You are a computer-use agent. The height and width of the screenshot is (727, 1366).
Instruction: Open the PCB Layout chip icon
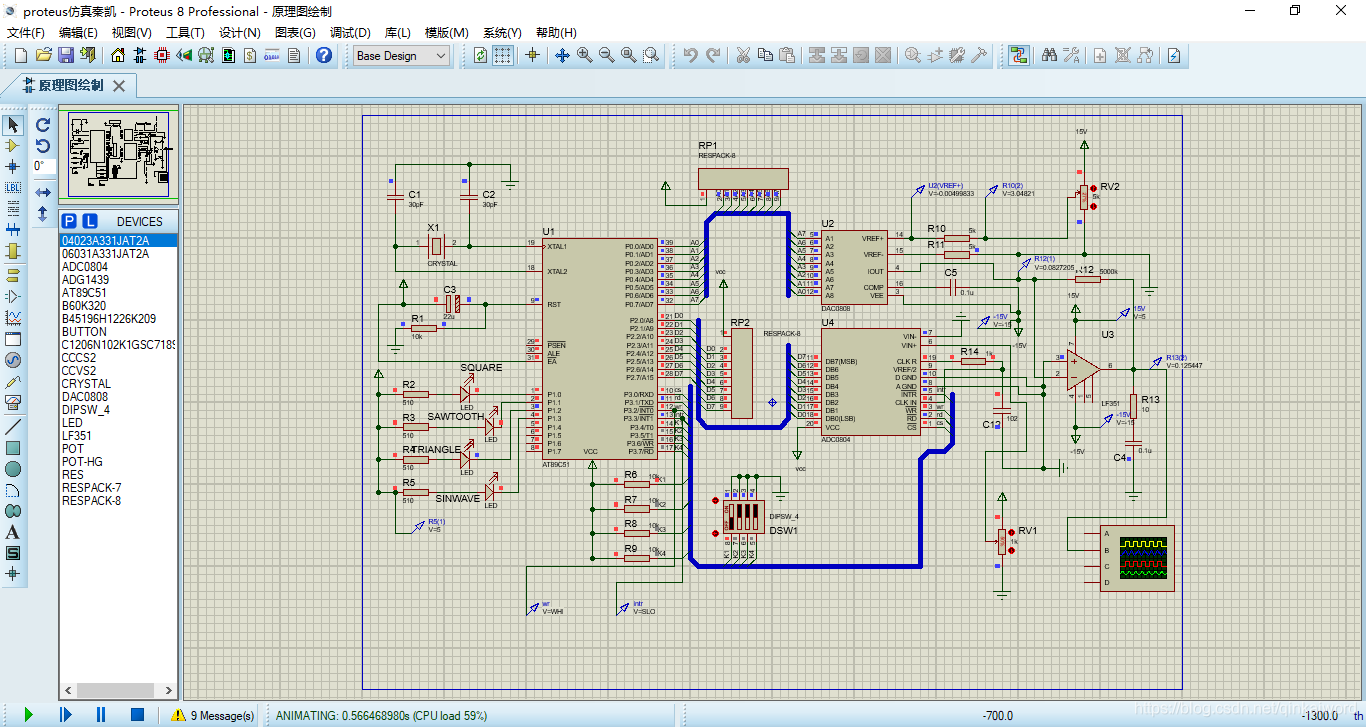(x=162, y=56)
